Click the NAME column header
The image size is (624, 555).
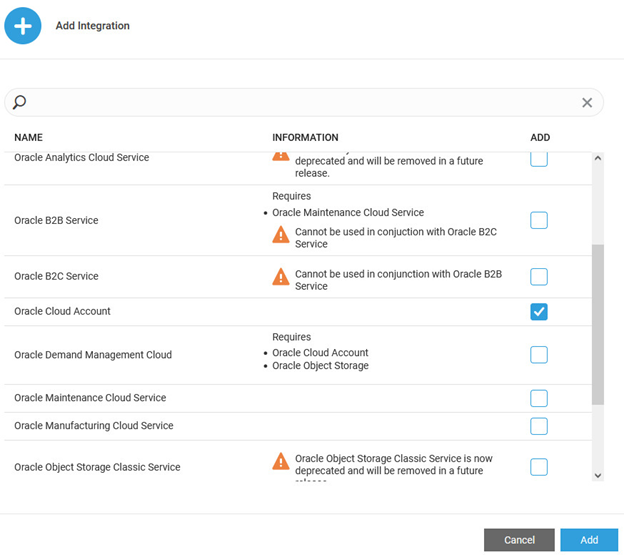coord(28,138)
